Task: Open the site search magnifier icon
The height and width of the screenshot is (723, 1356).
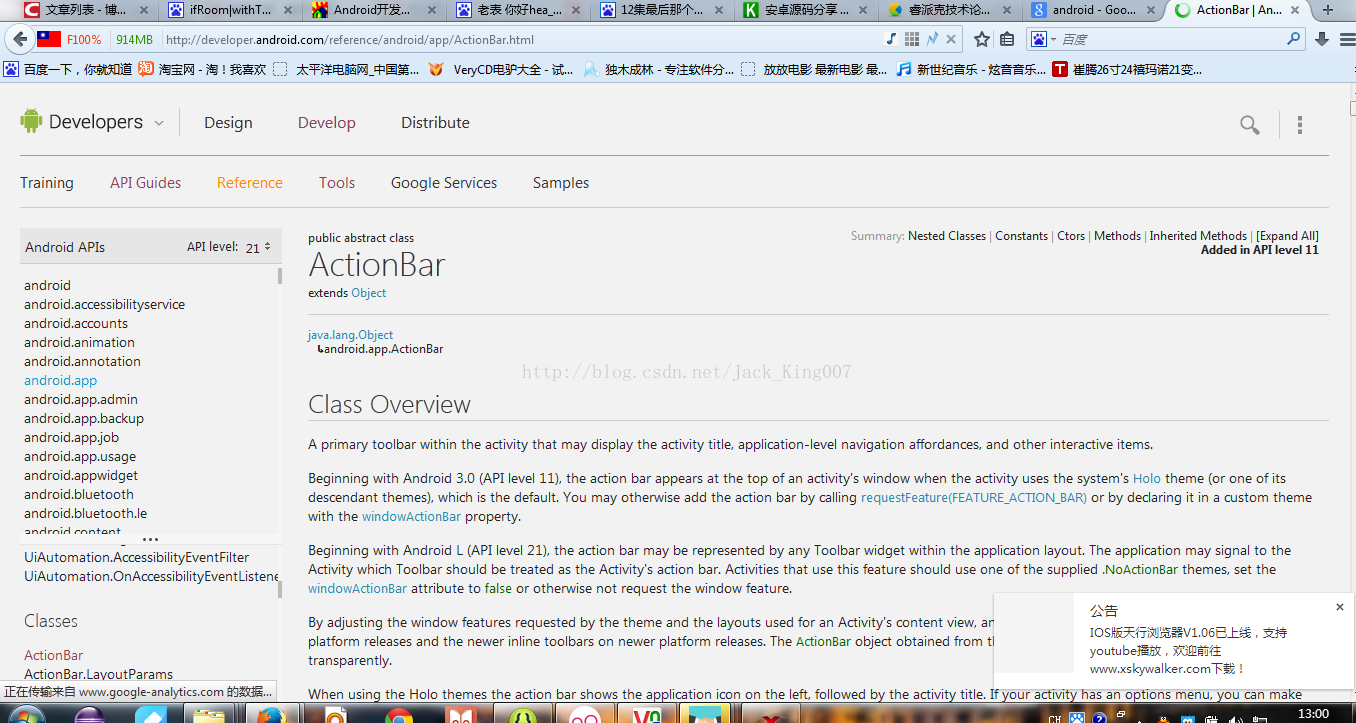Action: click(1250, 125)
